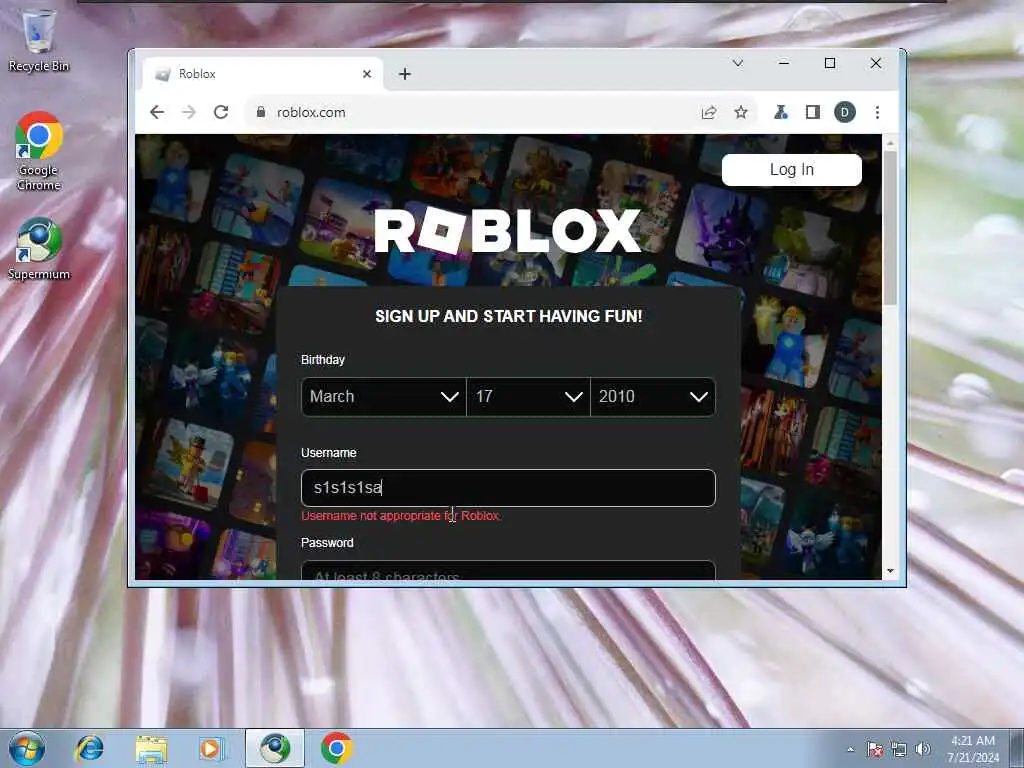Select the Roblox browser tab
1024x768 pixels.
click(x=263, y=74)
